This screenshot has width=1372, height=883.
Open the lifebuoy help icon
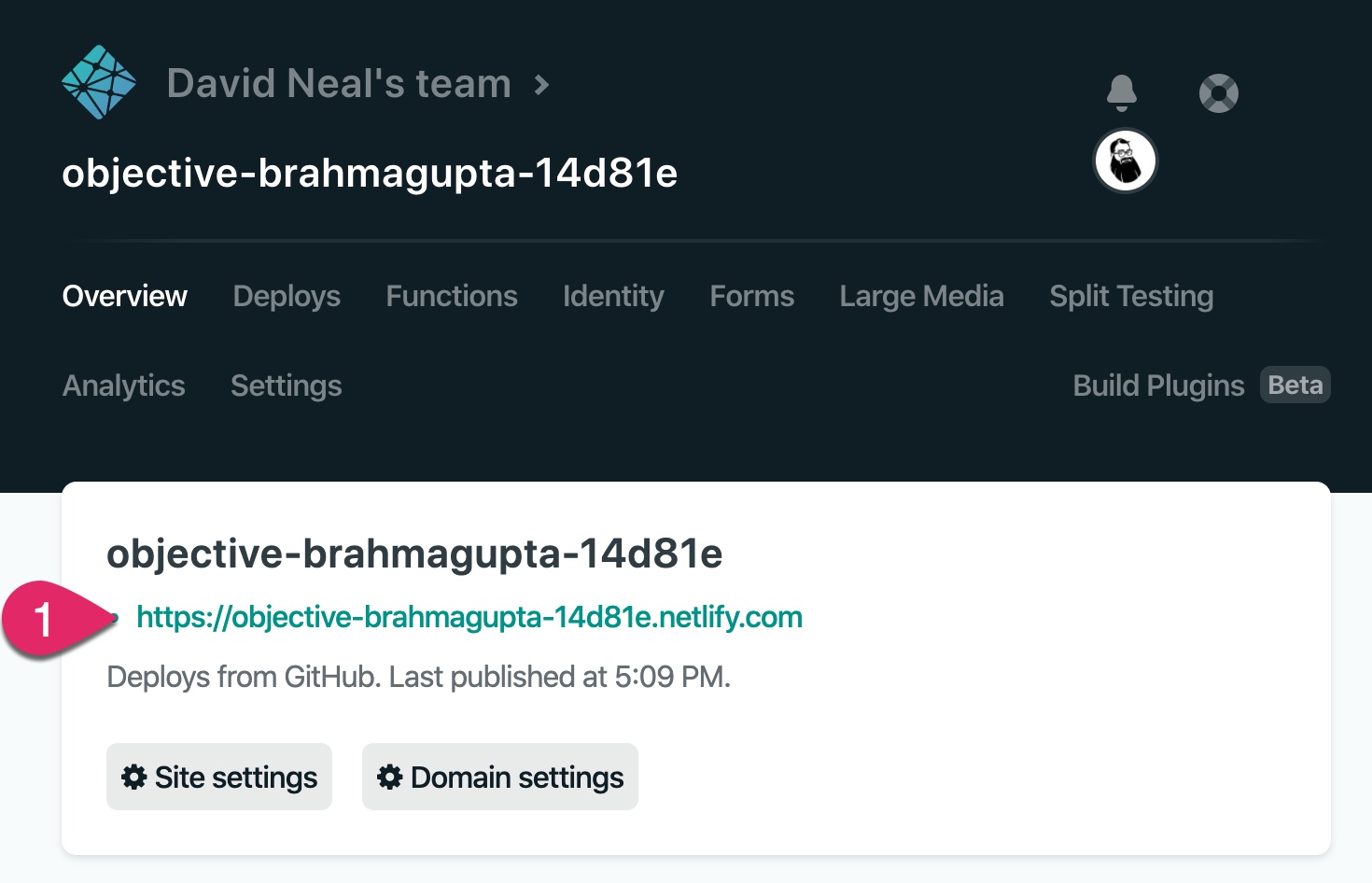coord(1218,93)
